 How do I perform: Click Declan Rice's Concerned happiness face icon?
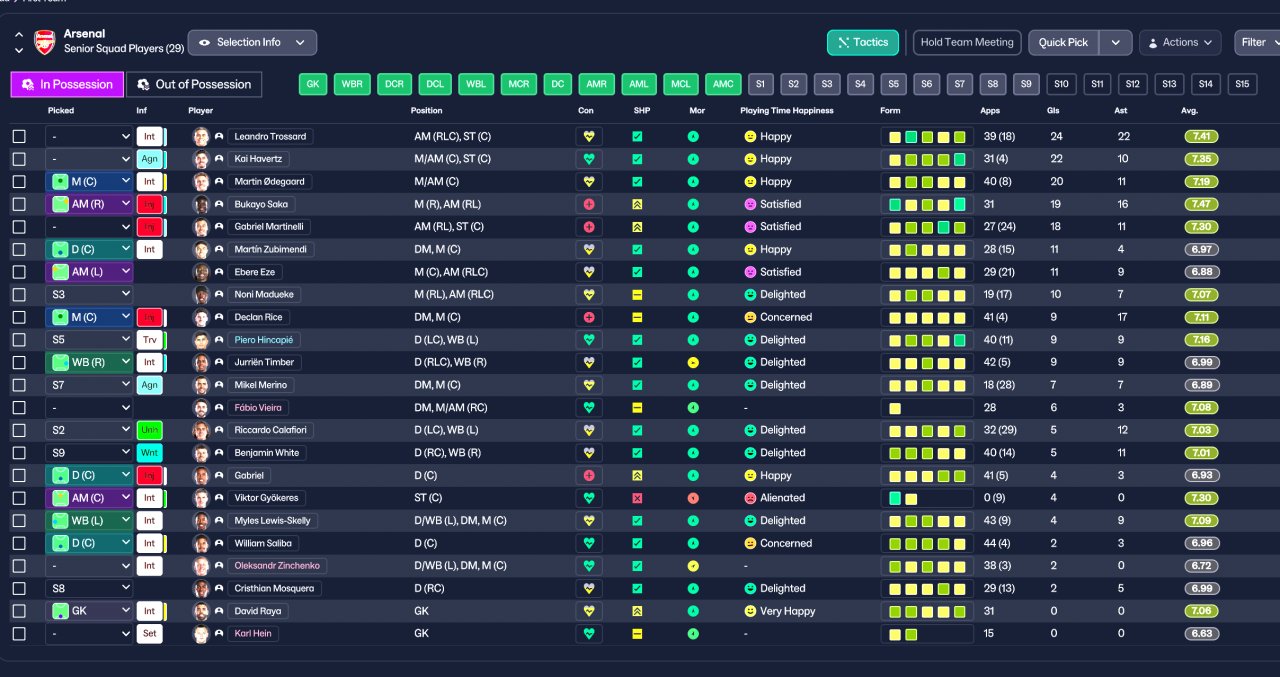(750, 317)
